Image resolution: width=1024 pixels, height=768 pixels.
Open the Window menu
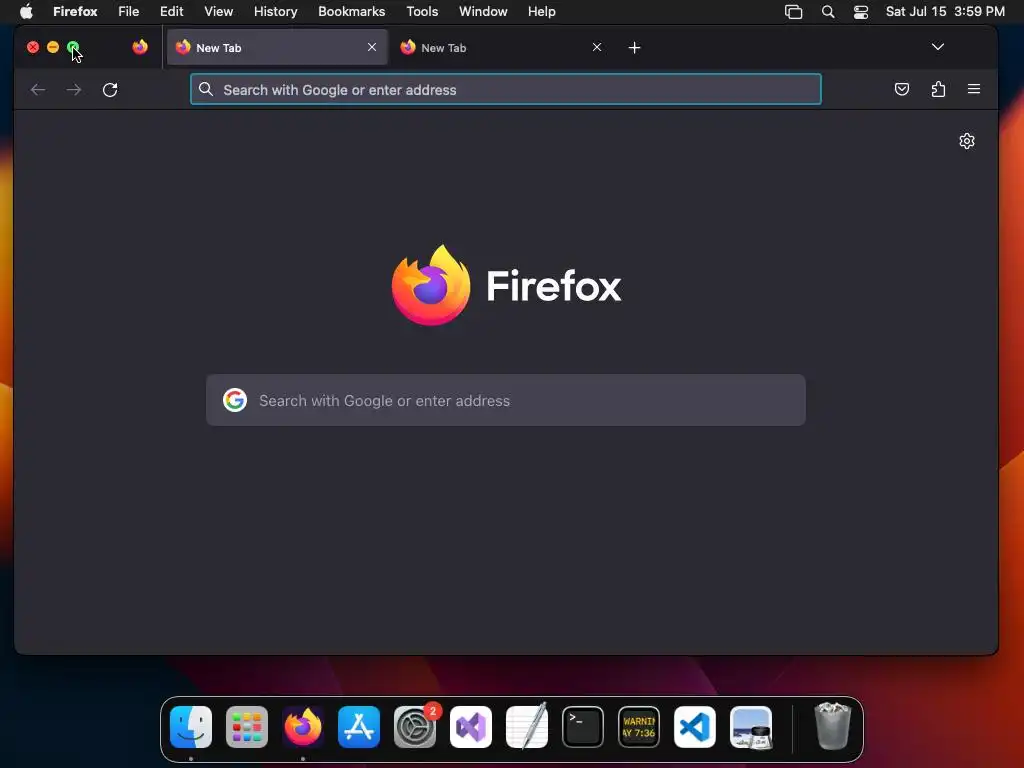483,11
